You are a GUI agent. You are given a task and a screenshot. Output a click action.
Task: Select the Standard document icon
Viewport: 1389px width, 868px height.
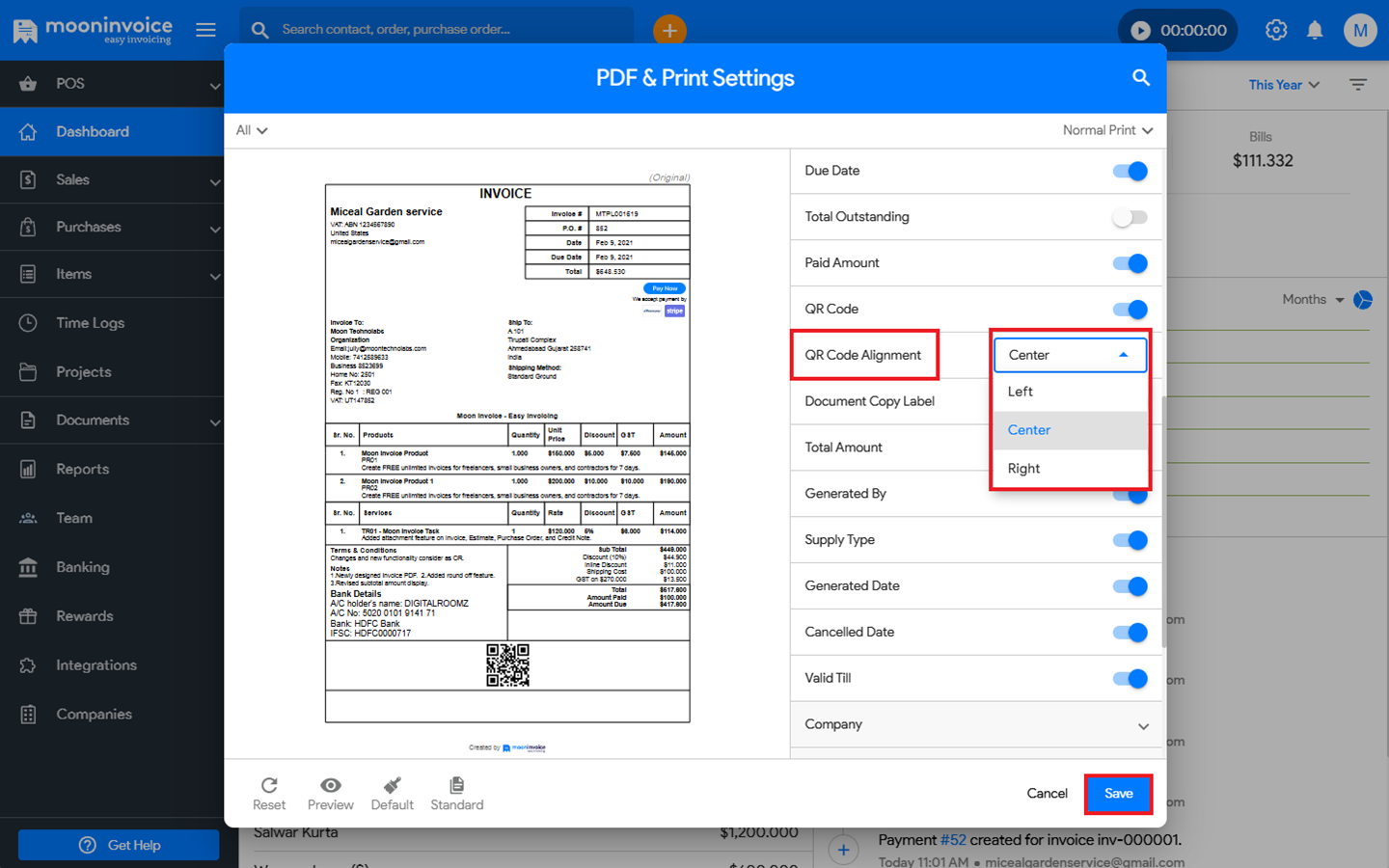click(456, 786)
